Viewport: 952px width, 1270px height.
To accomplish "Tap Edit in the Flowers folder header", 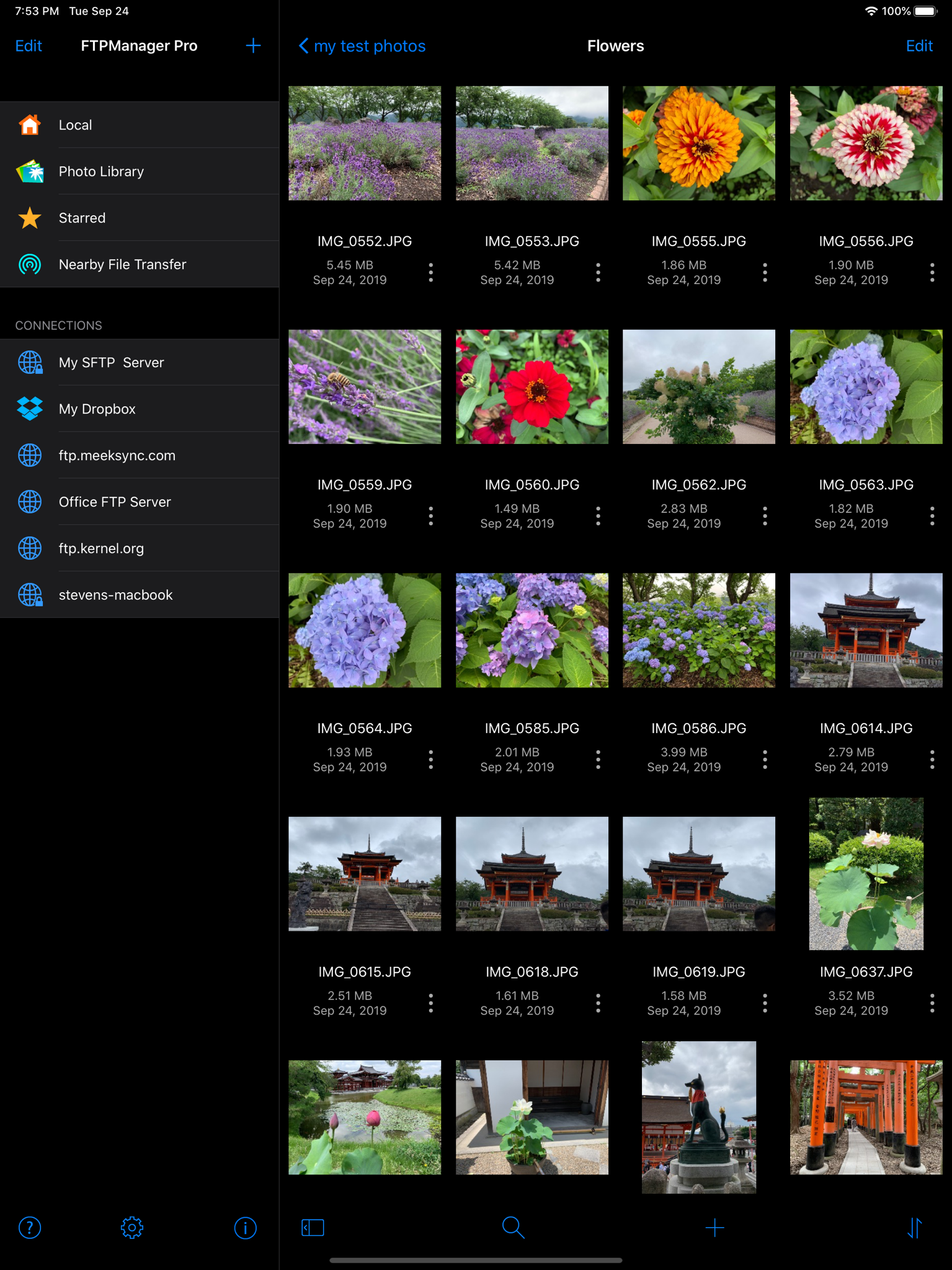I will point(919,46).
